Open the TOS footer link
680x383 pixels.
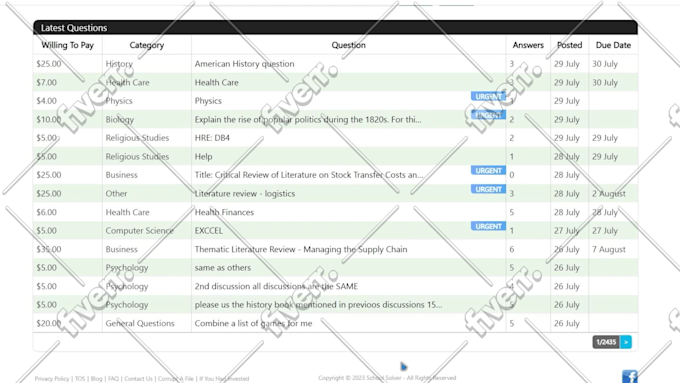coord(80,379)
